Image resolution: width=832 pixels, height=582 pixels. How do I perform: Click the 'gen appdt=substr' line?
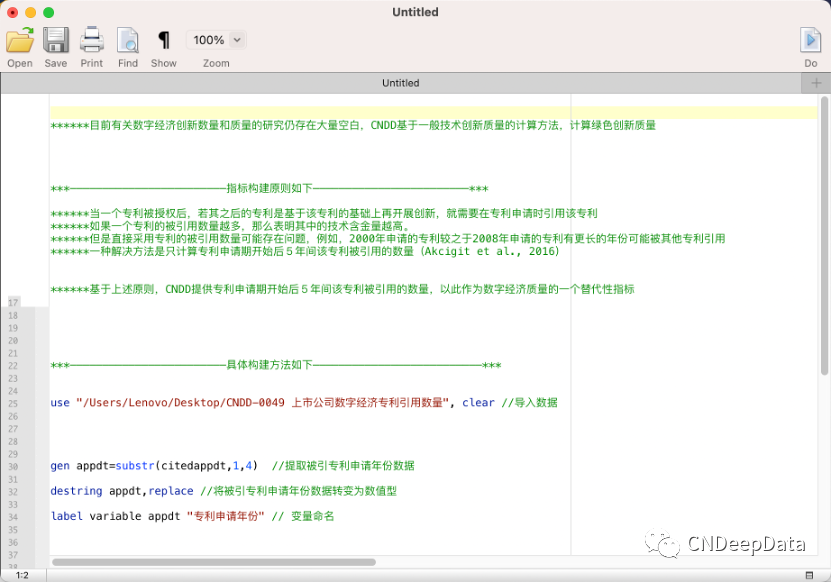pos(232,466)
